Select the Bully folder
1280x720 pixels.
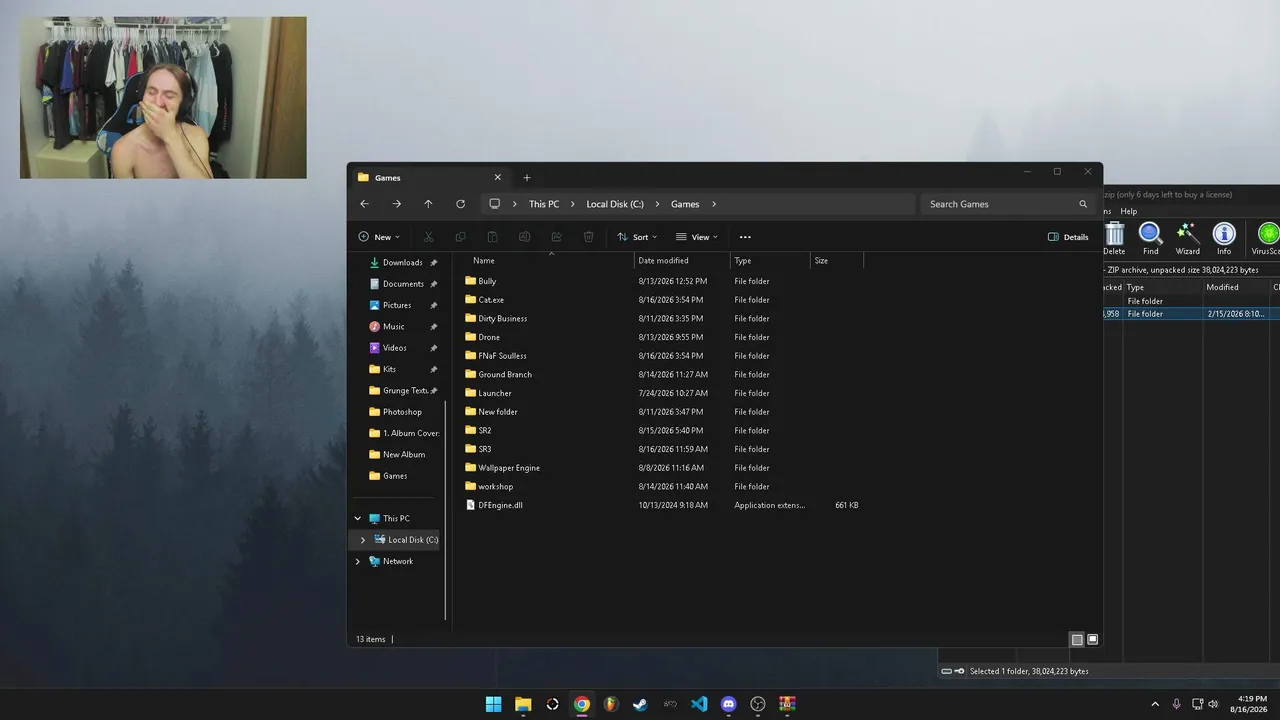tap(487, 281)
